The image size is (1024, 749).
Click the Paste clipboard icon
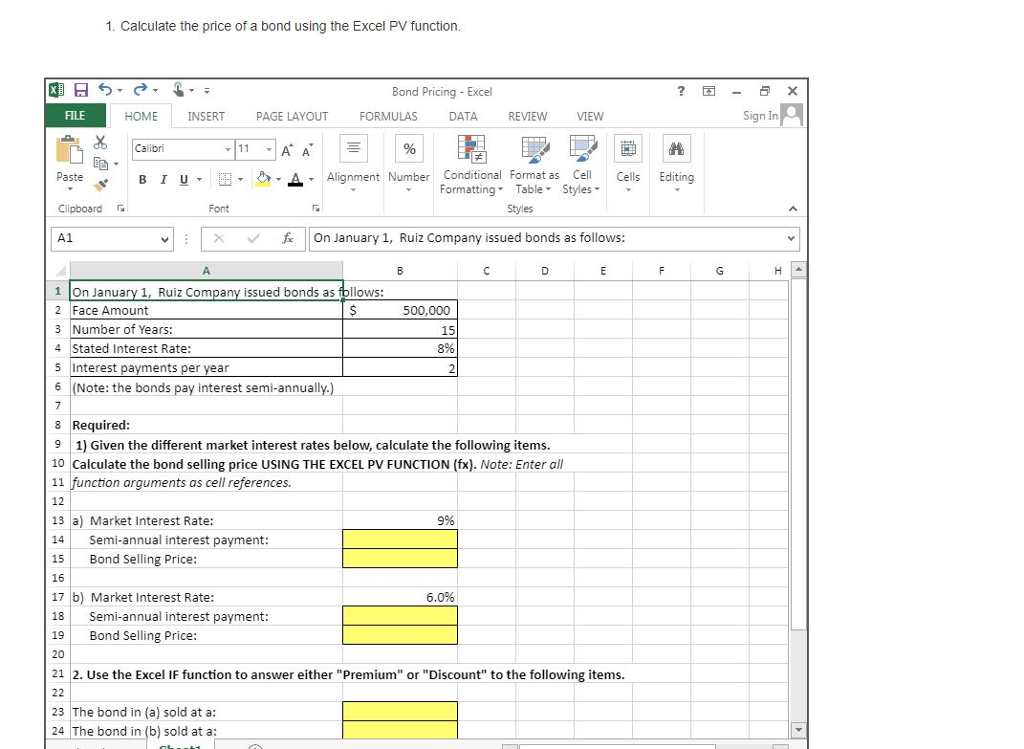[69, 150]
